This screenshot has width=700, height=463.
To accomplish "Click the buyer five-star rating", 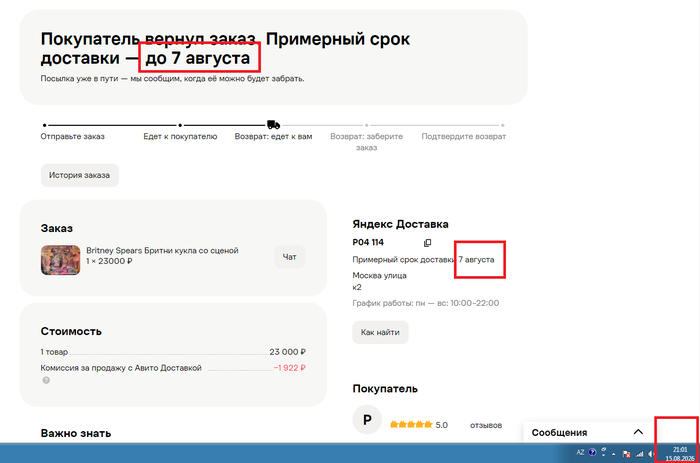I will (411, 425).
